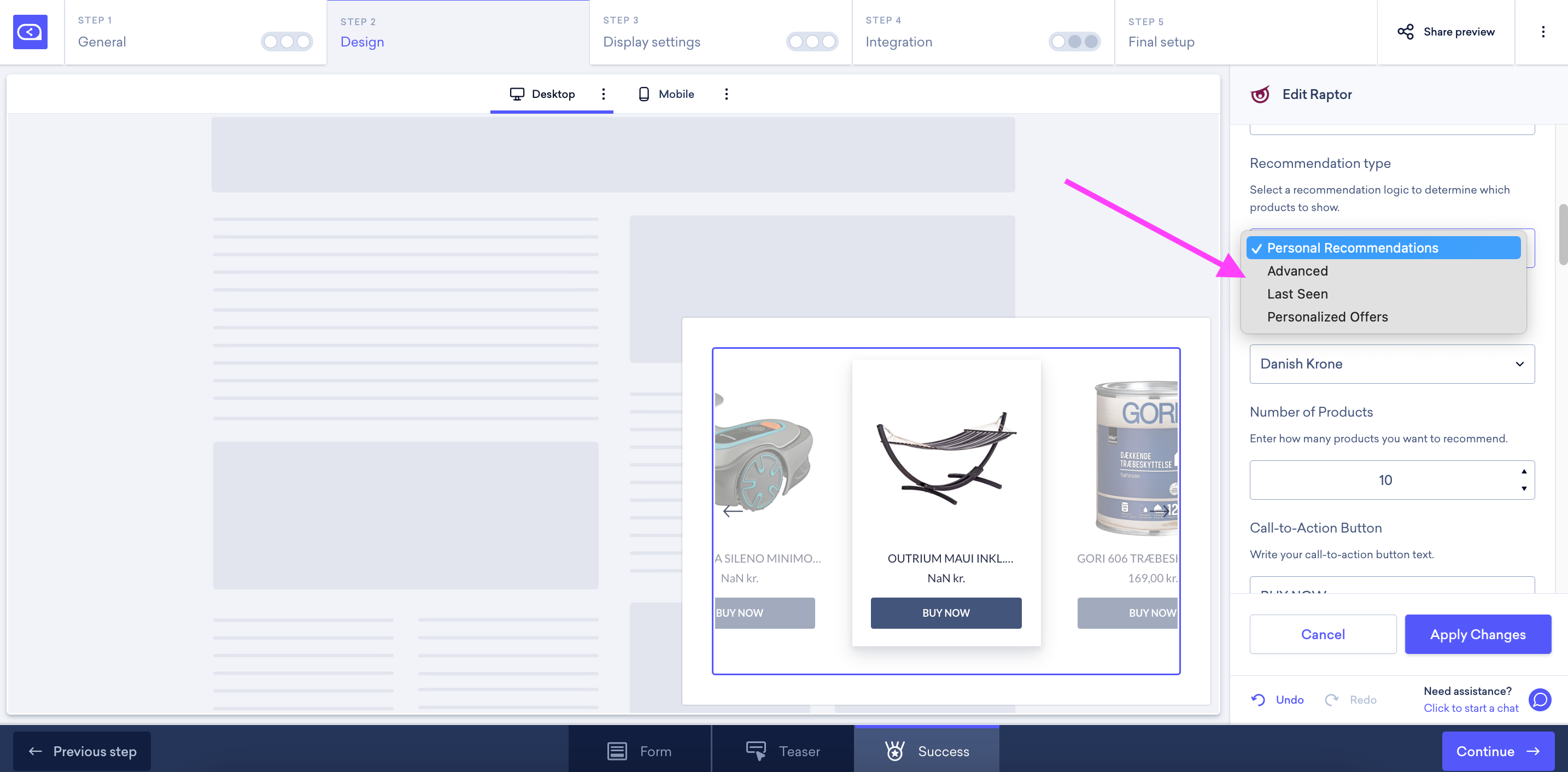Open the chat bubble icon
The width and height of the screenshot is (1568, 772).
[x=1540, y=699]
